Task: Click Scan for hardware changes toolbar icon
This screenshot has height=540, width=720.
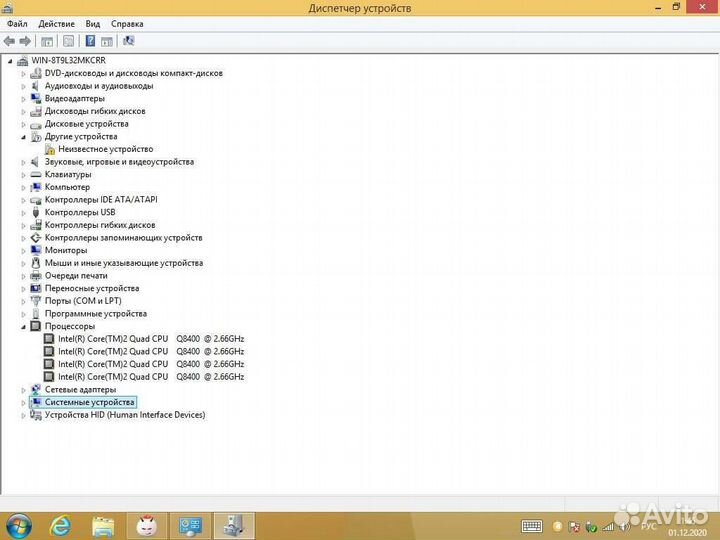Action: click(x=128, y=41)
